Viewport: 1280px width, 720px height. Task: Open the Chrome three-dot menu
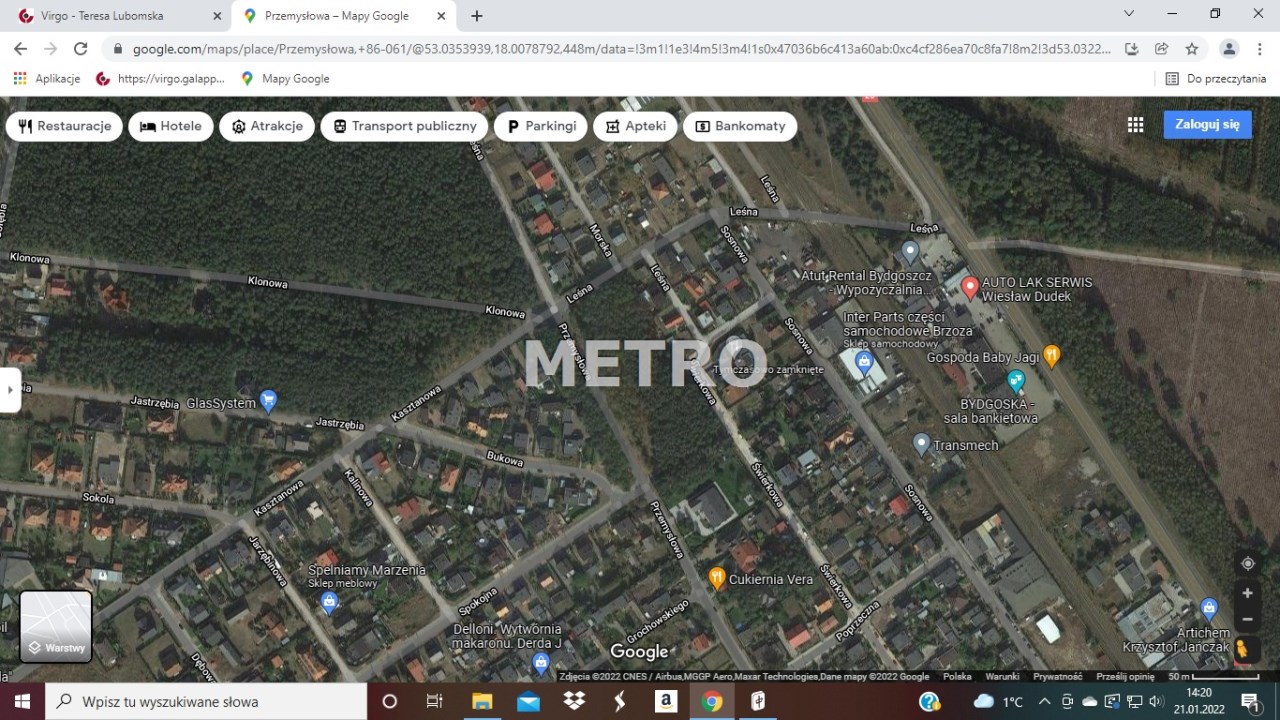coord(1260,48)
